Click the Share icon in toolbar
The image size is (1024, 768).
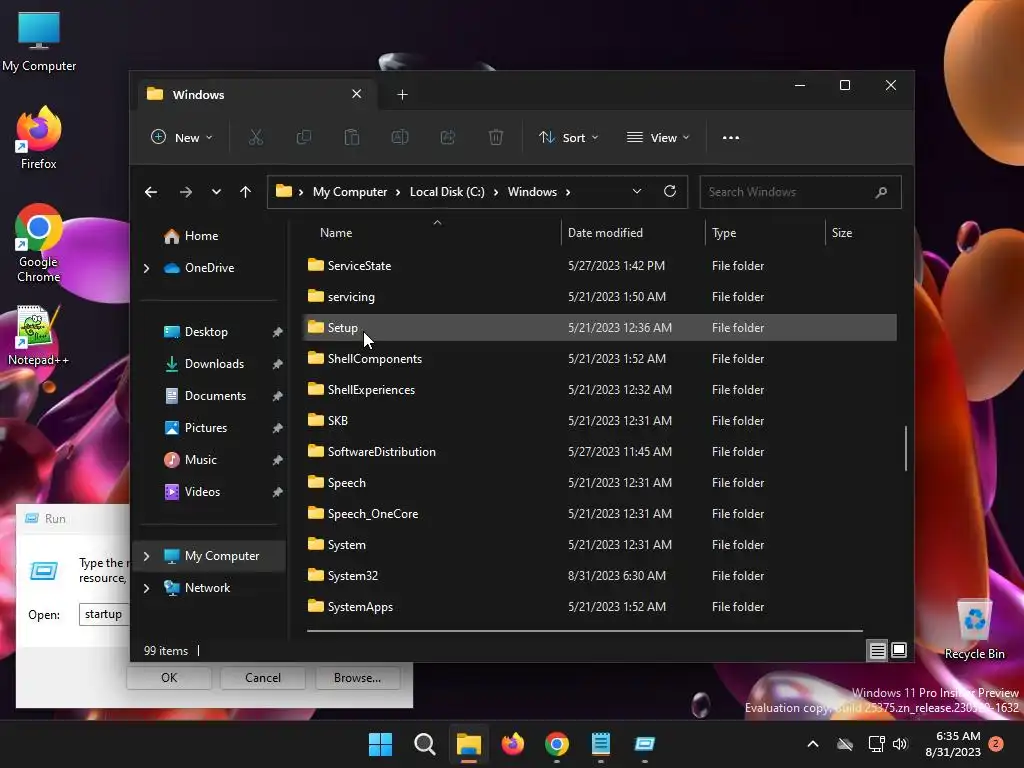click(448, 137)
